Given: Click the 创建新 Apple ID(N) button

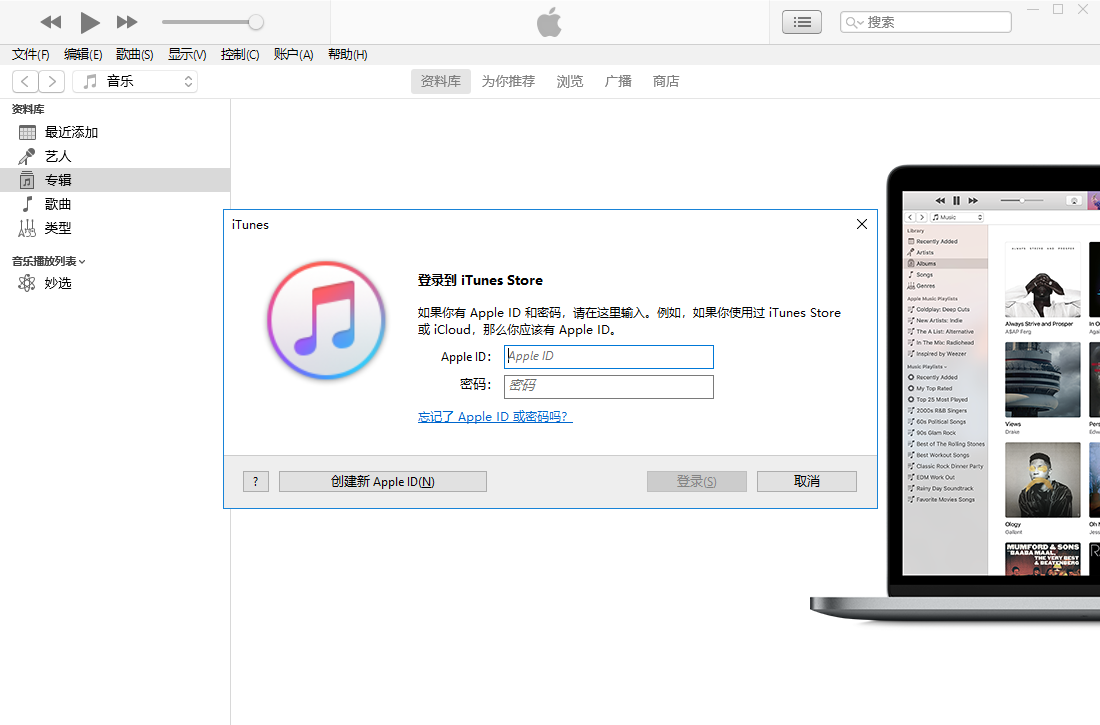Looking at the screenshot, I should coord(383,481).
